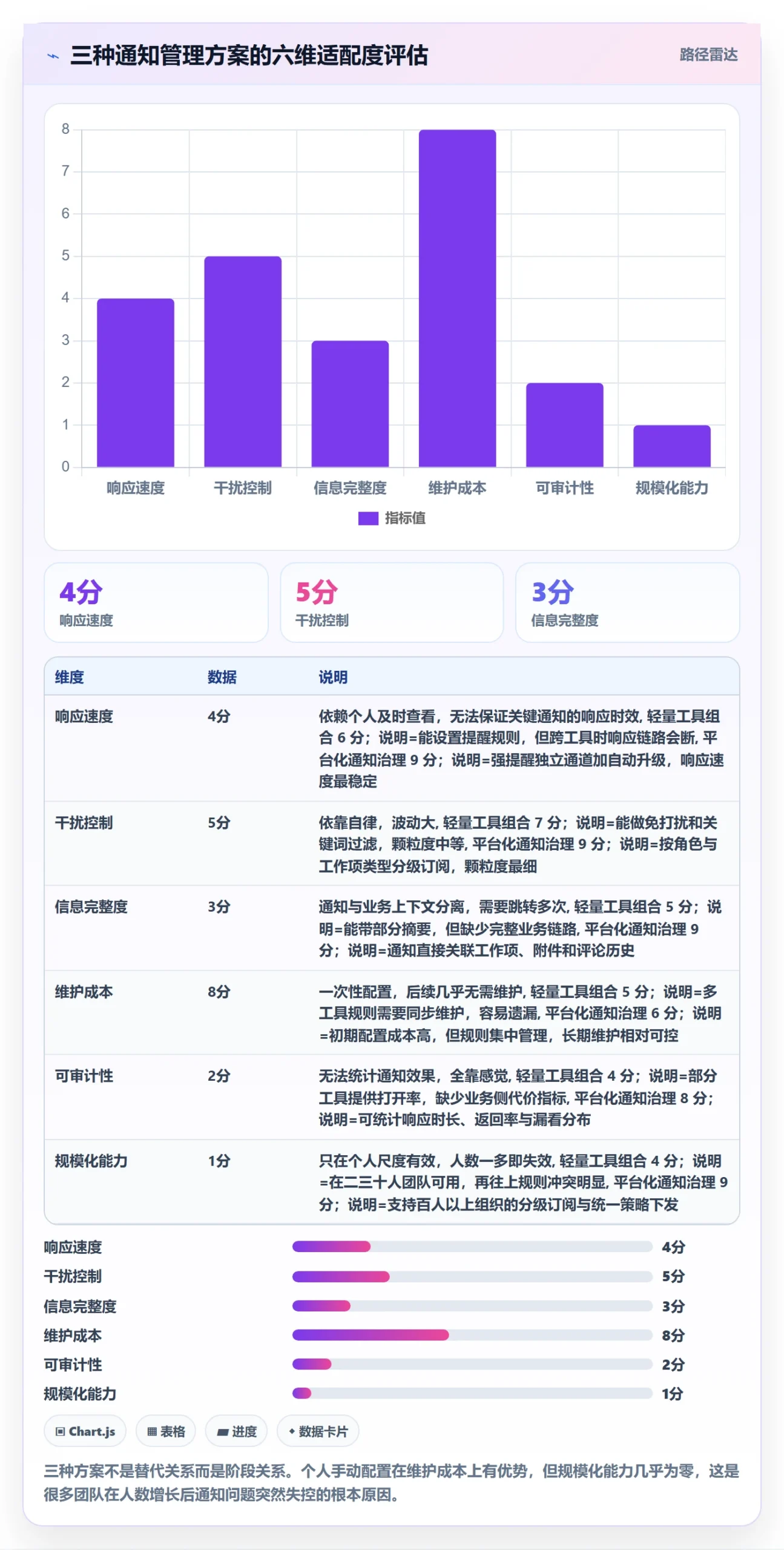Click the 信息完整度 cell in the table's 维度 column
Image resolution: width=784 pixels, height=1550 pixels.
[91, 906]
